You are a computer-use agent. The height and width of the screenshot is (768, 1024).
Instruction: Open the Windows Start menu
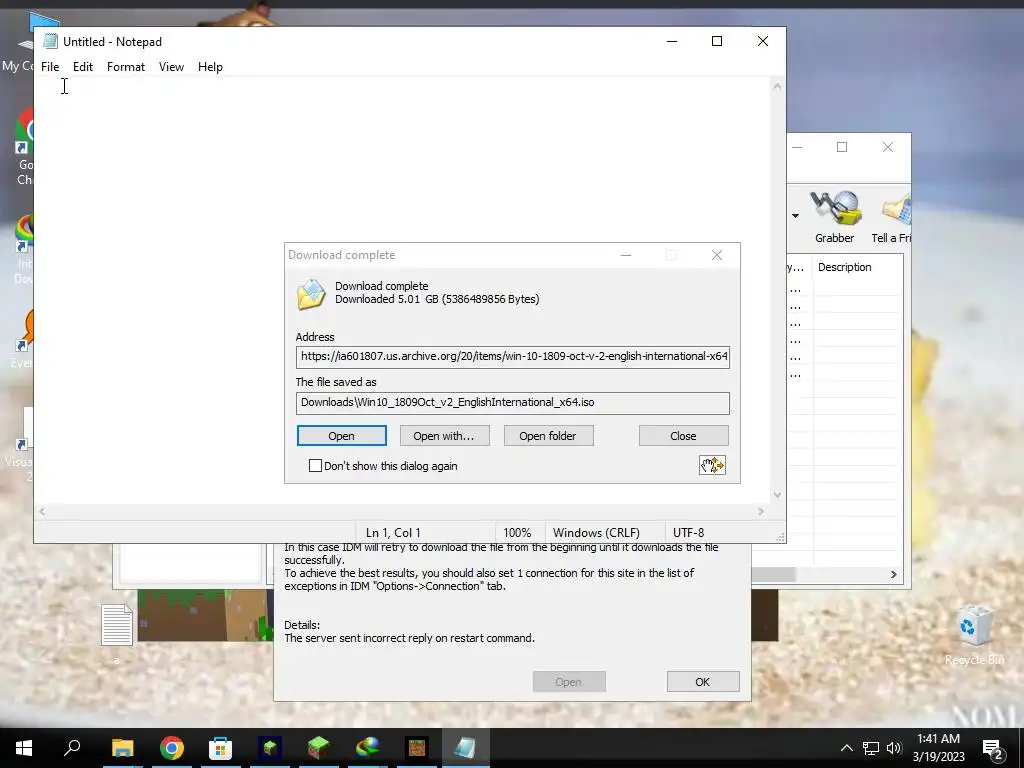point(24,748)
